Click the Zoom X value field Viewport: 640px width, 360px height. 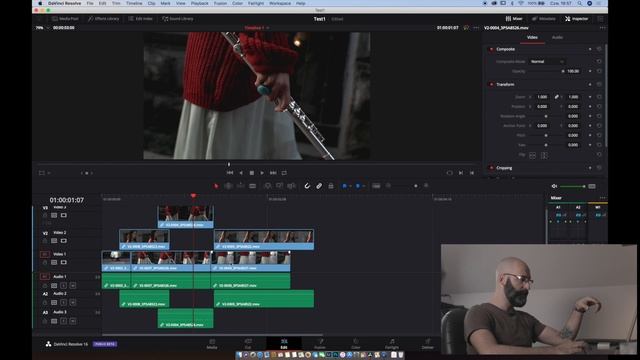(x=542, y=97)
